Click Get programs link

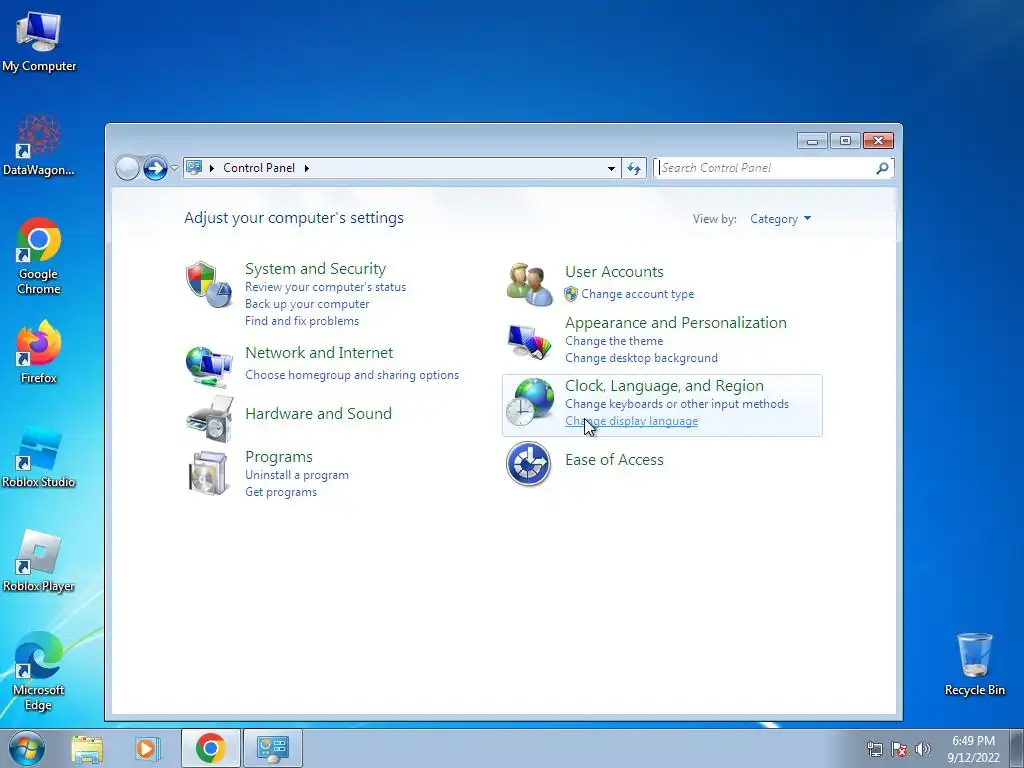281,492
